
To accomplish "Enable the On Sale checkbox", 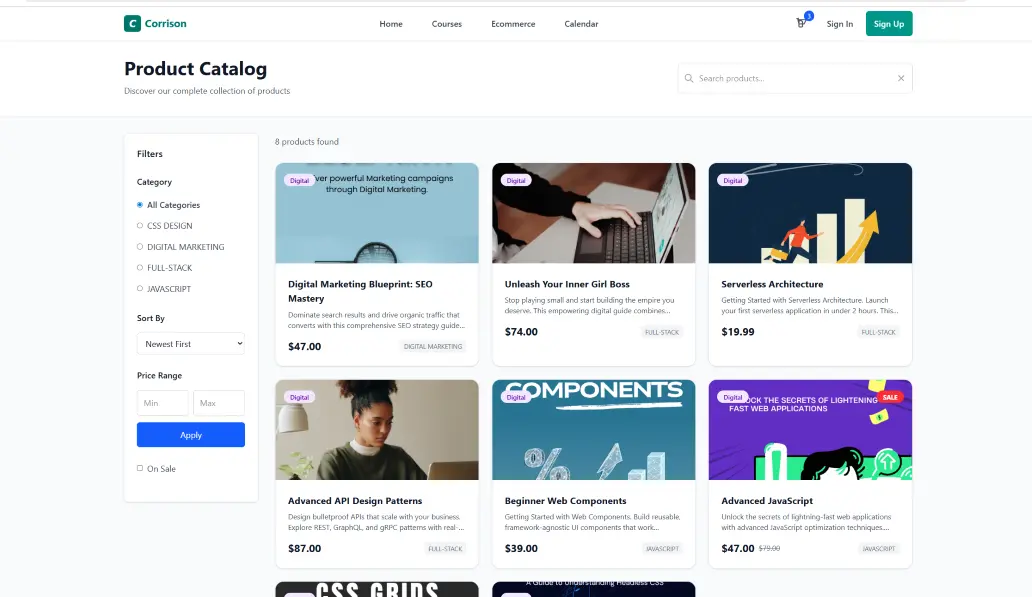I will [140, 468].
